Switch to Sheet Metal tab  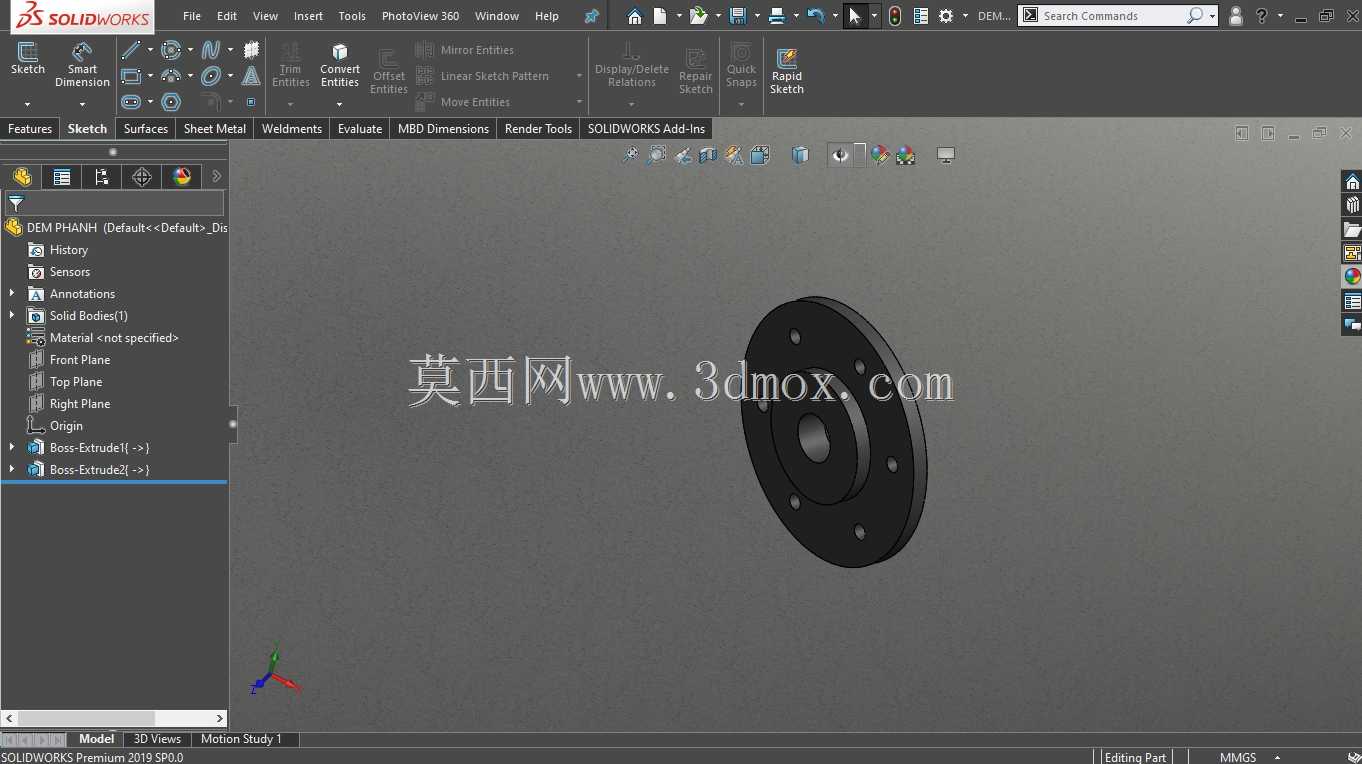[215, 128]
